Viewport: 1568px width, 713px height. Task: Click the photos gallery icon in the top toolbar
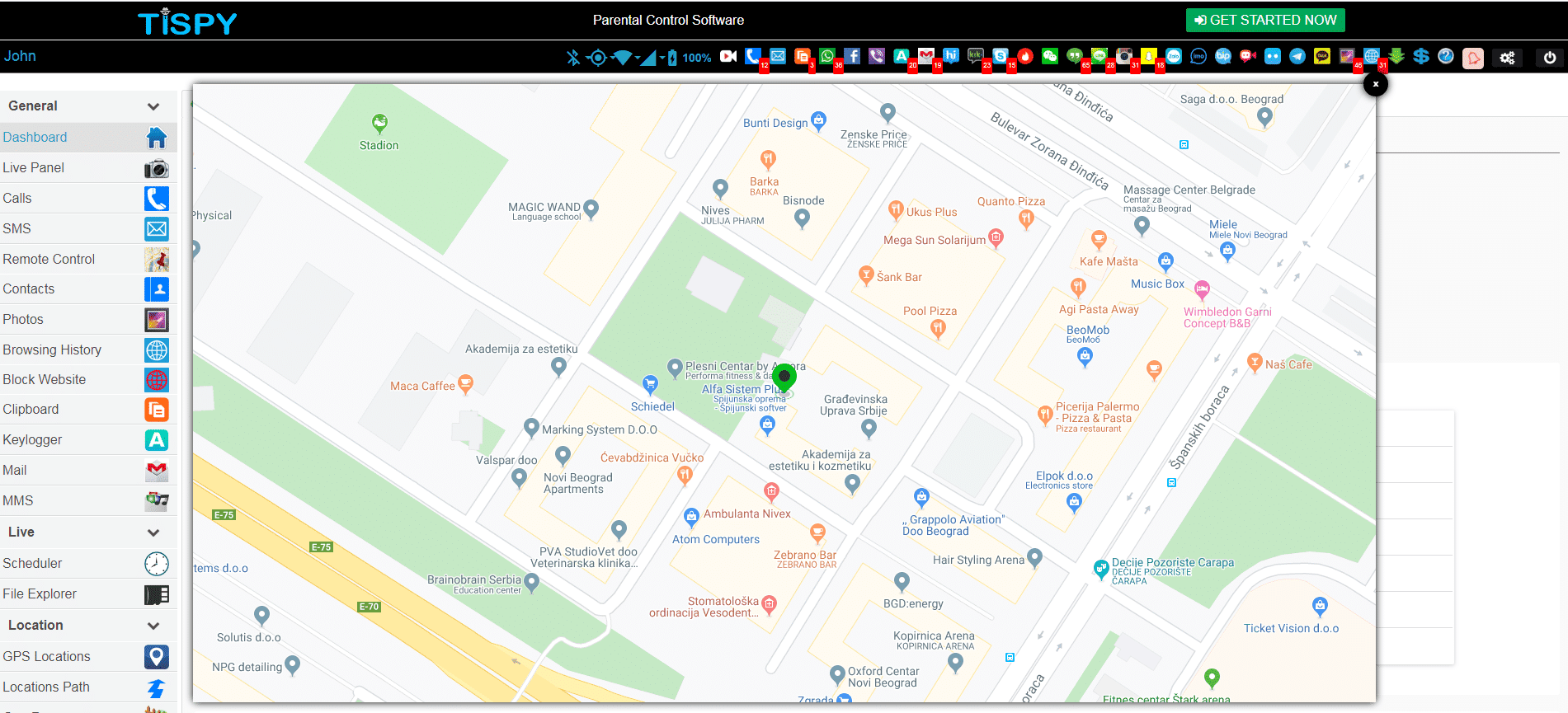tap(1347, 56)
